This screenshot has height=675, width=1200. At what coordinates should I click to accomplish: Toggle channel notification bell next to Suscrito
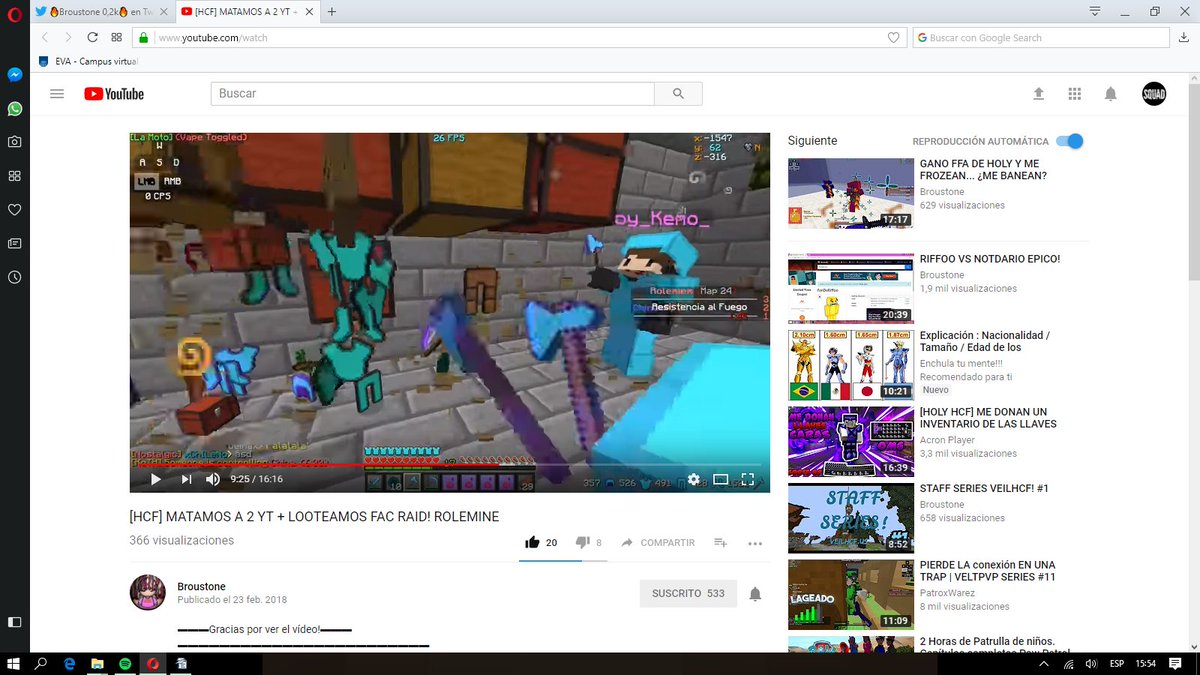click(x=755, y=594)
